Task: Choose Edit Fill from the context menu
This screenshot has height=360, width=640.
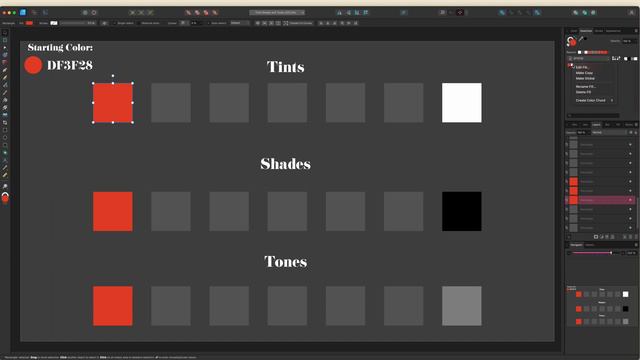Action: tap(582, 67)
